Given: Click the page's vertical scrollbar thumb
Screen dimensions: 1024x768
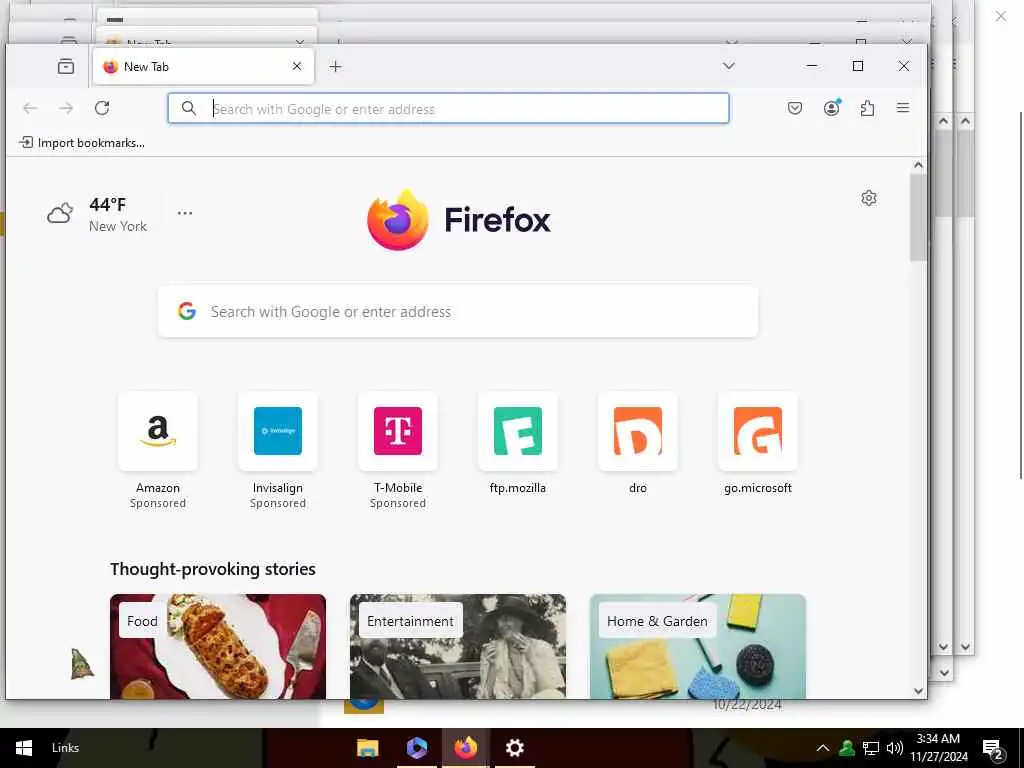Looking at the screenshot, I should pyautogui.click(x=918, y=217).
